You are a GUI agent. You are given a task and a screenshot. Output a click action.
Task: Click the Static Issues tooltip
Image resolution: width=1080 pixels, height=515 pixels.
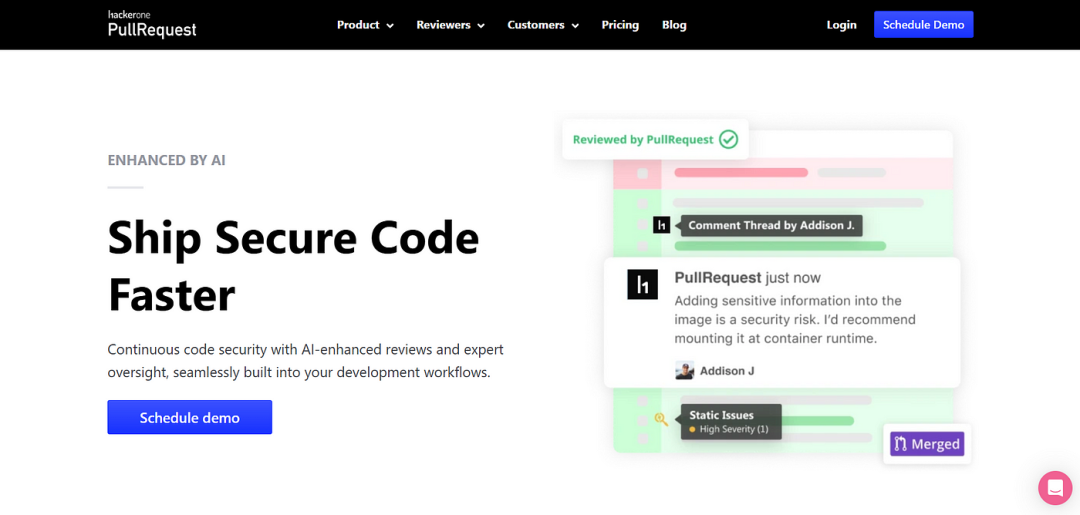click(x=731, y=421)
